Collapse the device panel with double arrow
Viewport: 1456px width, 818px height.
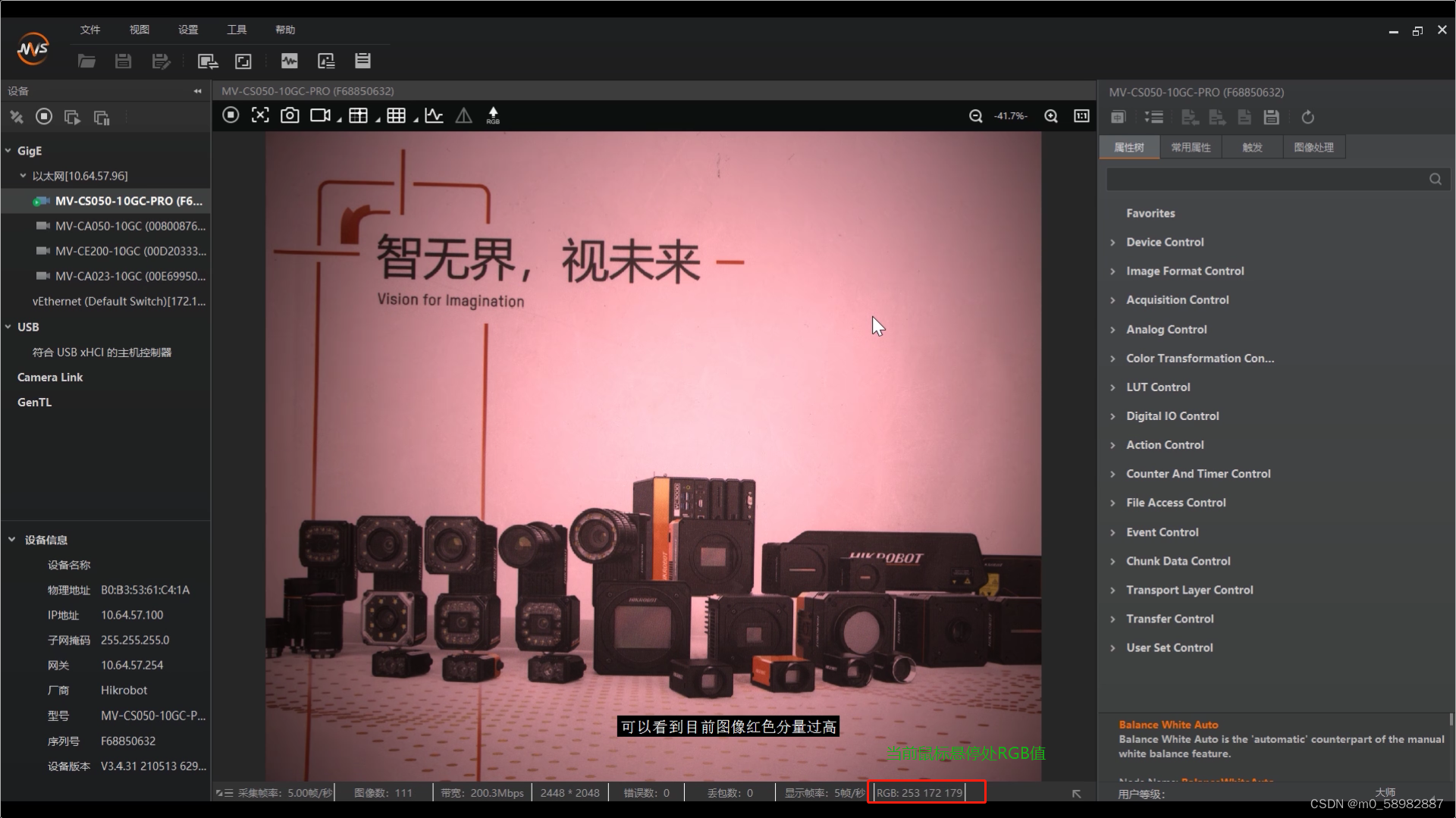pyautogui.click(x=197, y=91)
